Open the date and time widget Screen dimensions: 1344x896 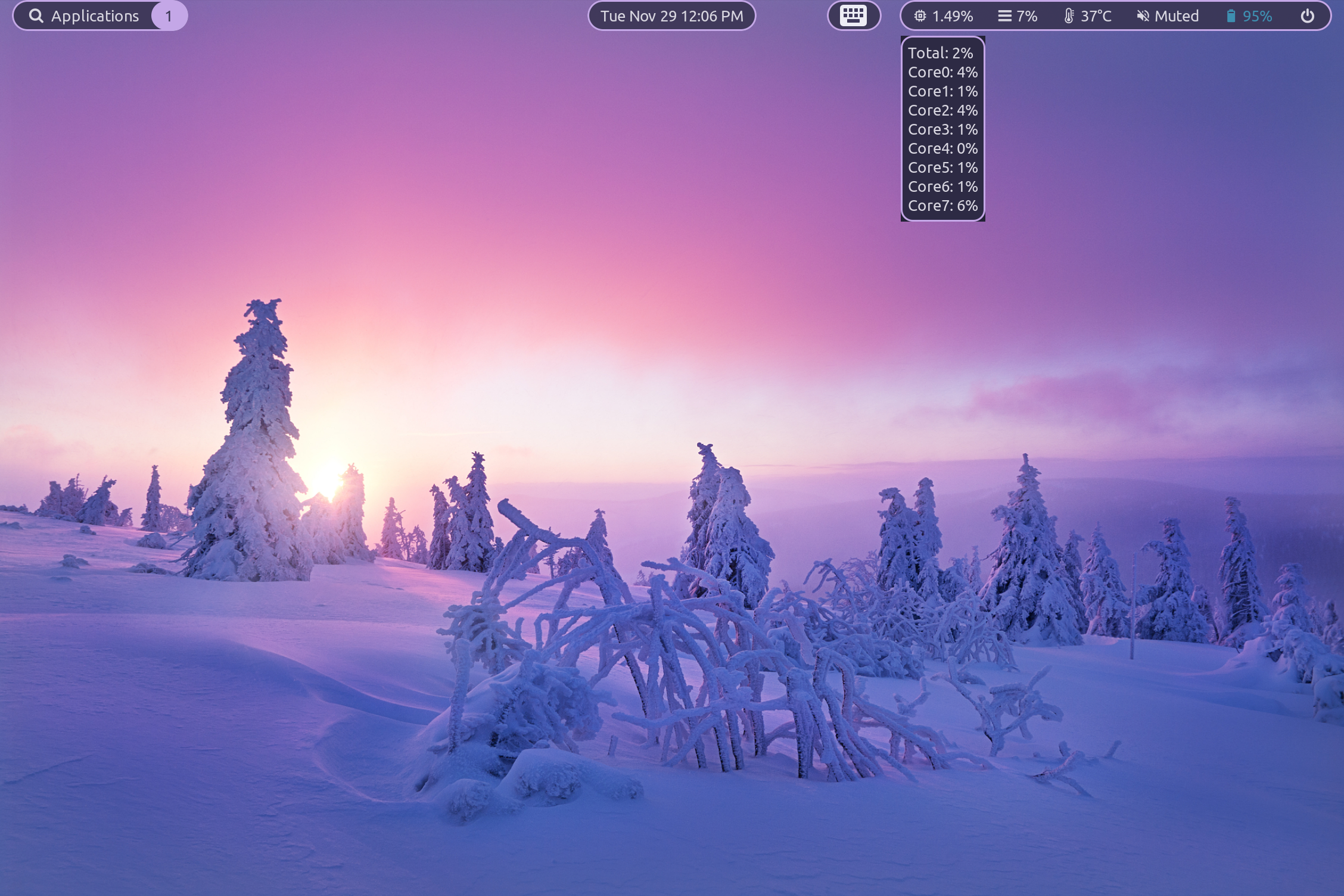click(671, 16)
